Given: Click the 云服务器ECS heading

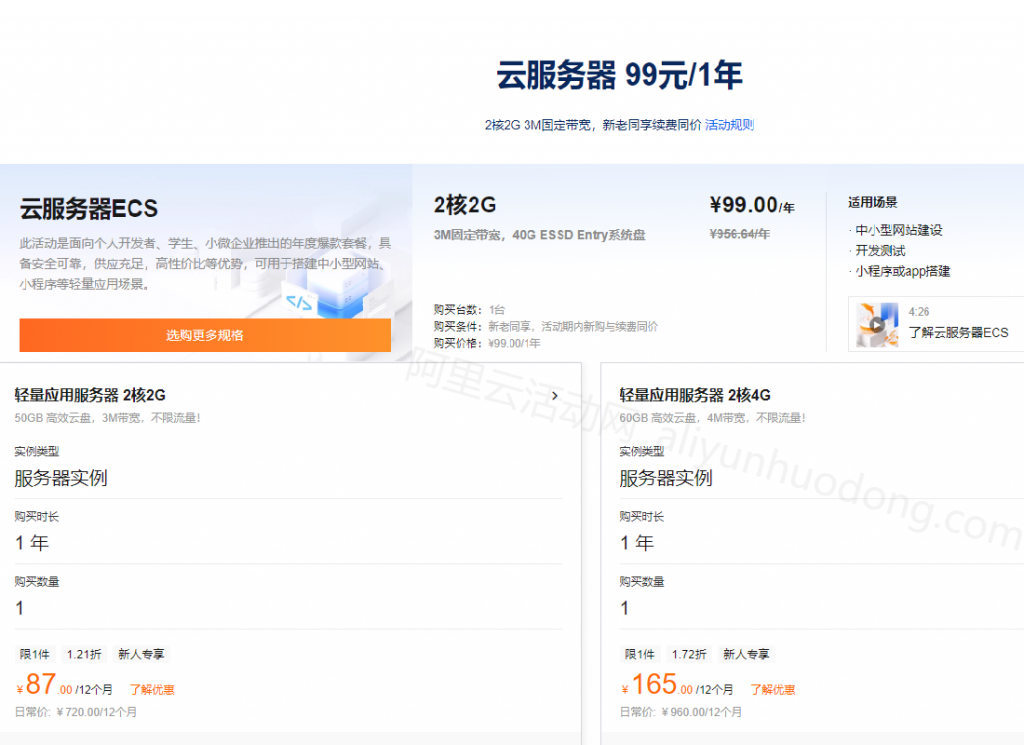Looking at the screenshot, I should point(89,209).
